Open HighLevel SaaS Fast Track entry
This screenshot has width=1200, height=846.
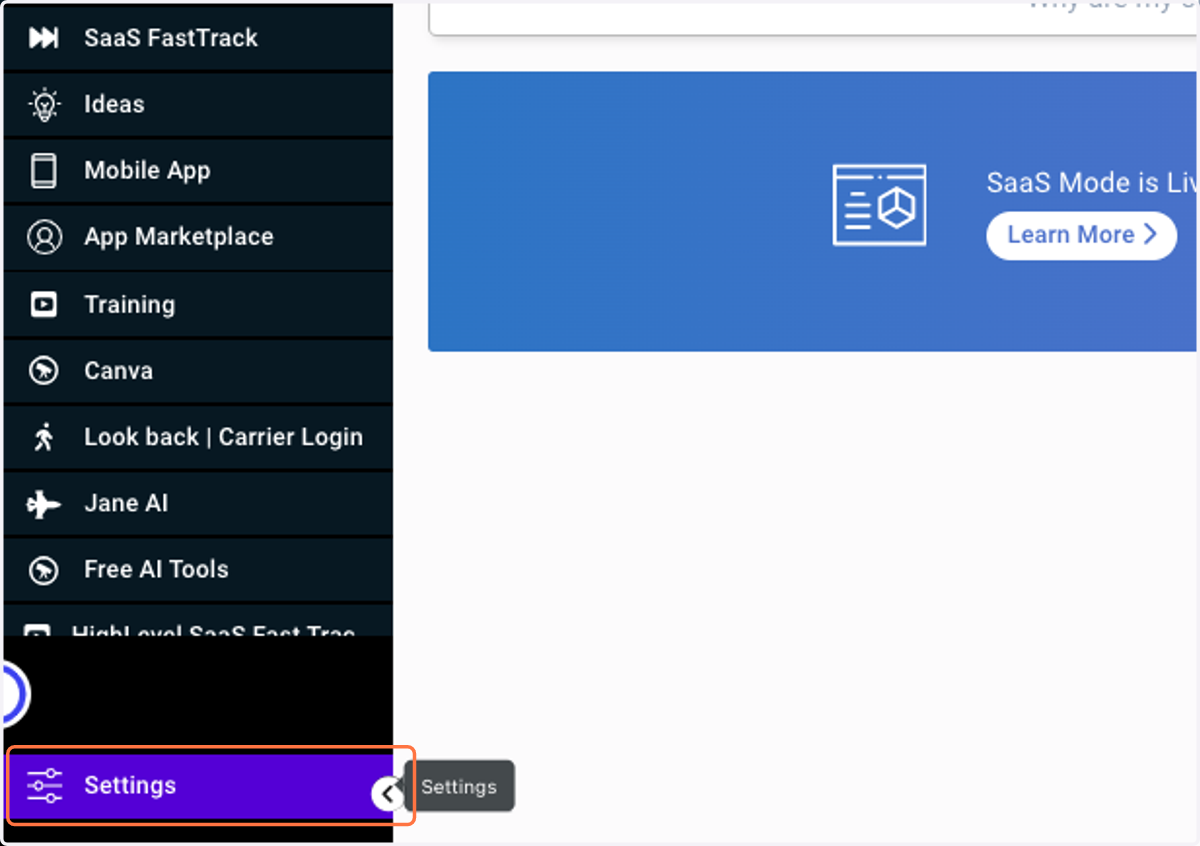click(198, 621)
